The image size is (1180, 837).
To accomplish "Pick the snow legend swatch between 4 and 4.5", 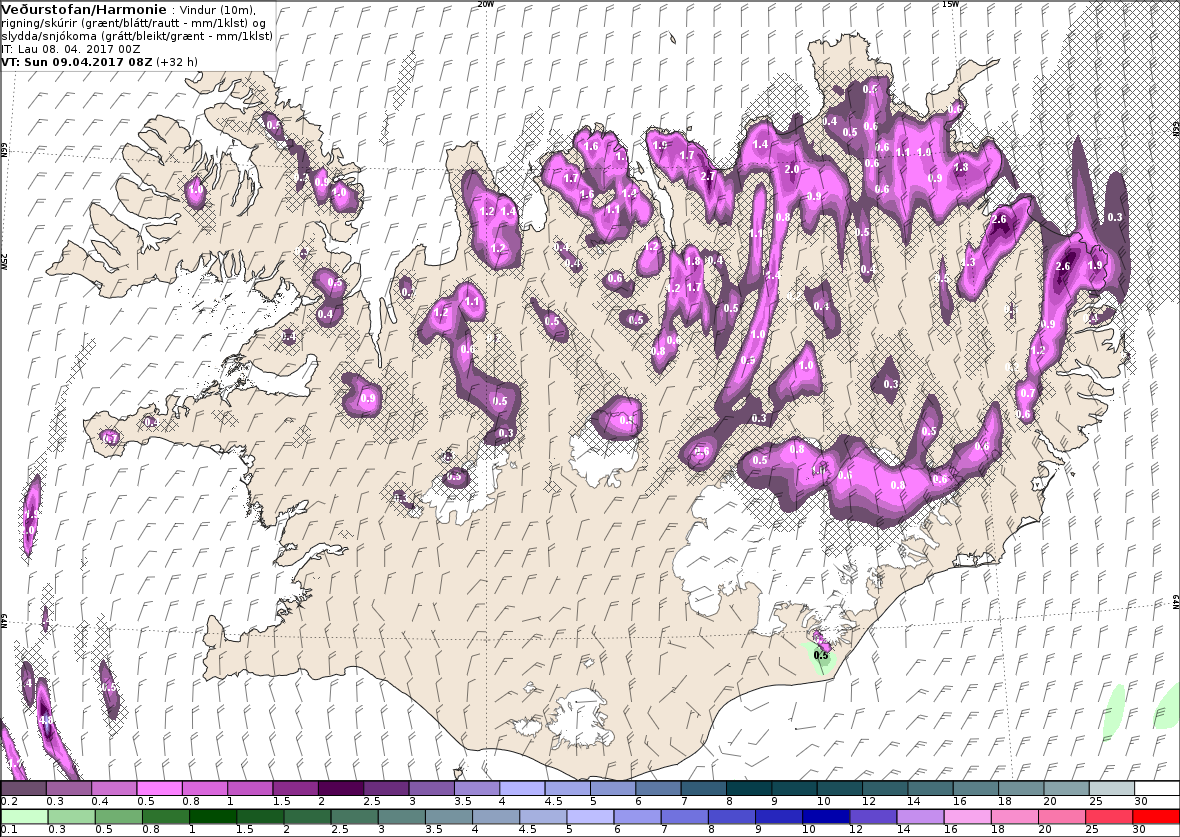I will [x=522, y=788].
